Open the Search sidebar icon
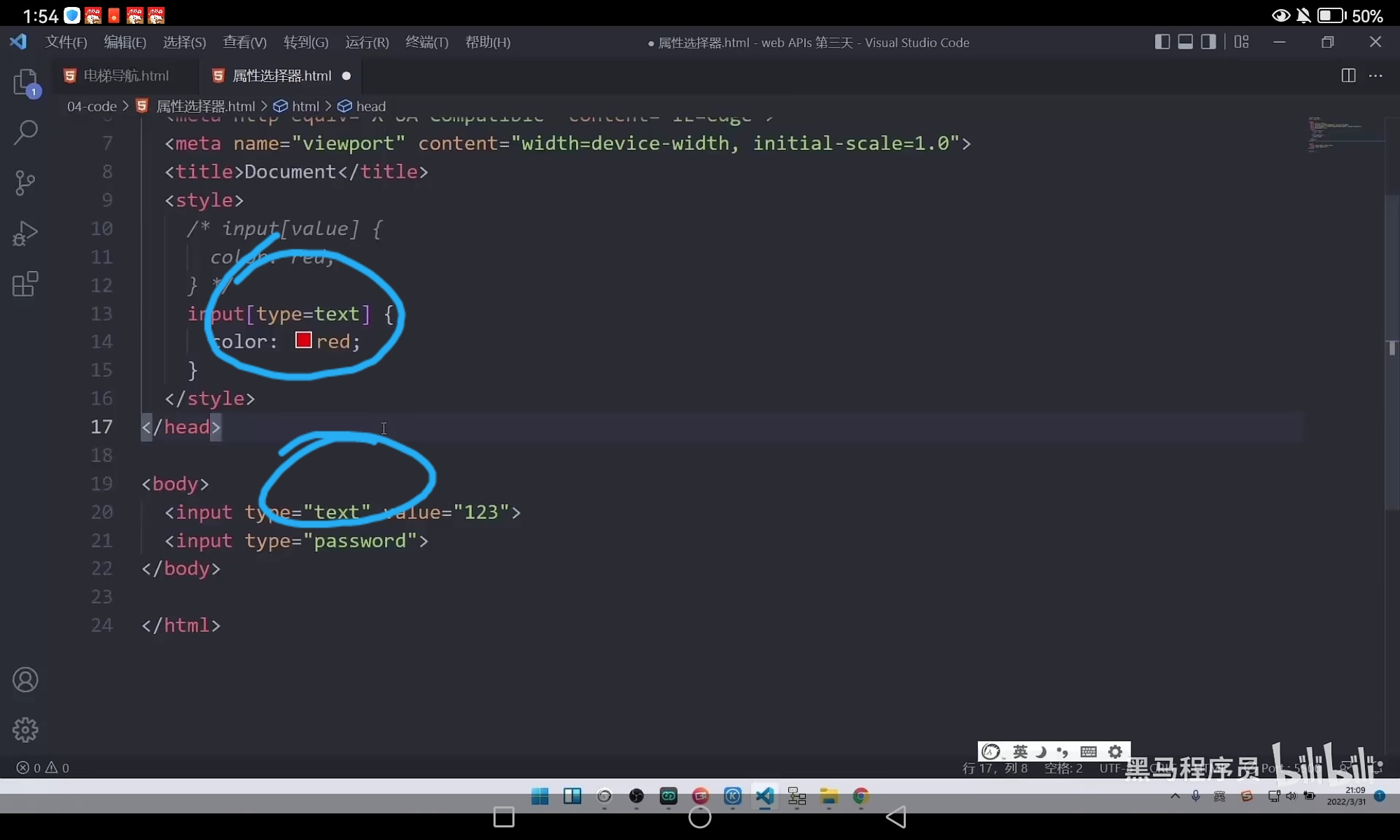 tap(25, 132)
